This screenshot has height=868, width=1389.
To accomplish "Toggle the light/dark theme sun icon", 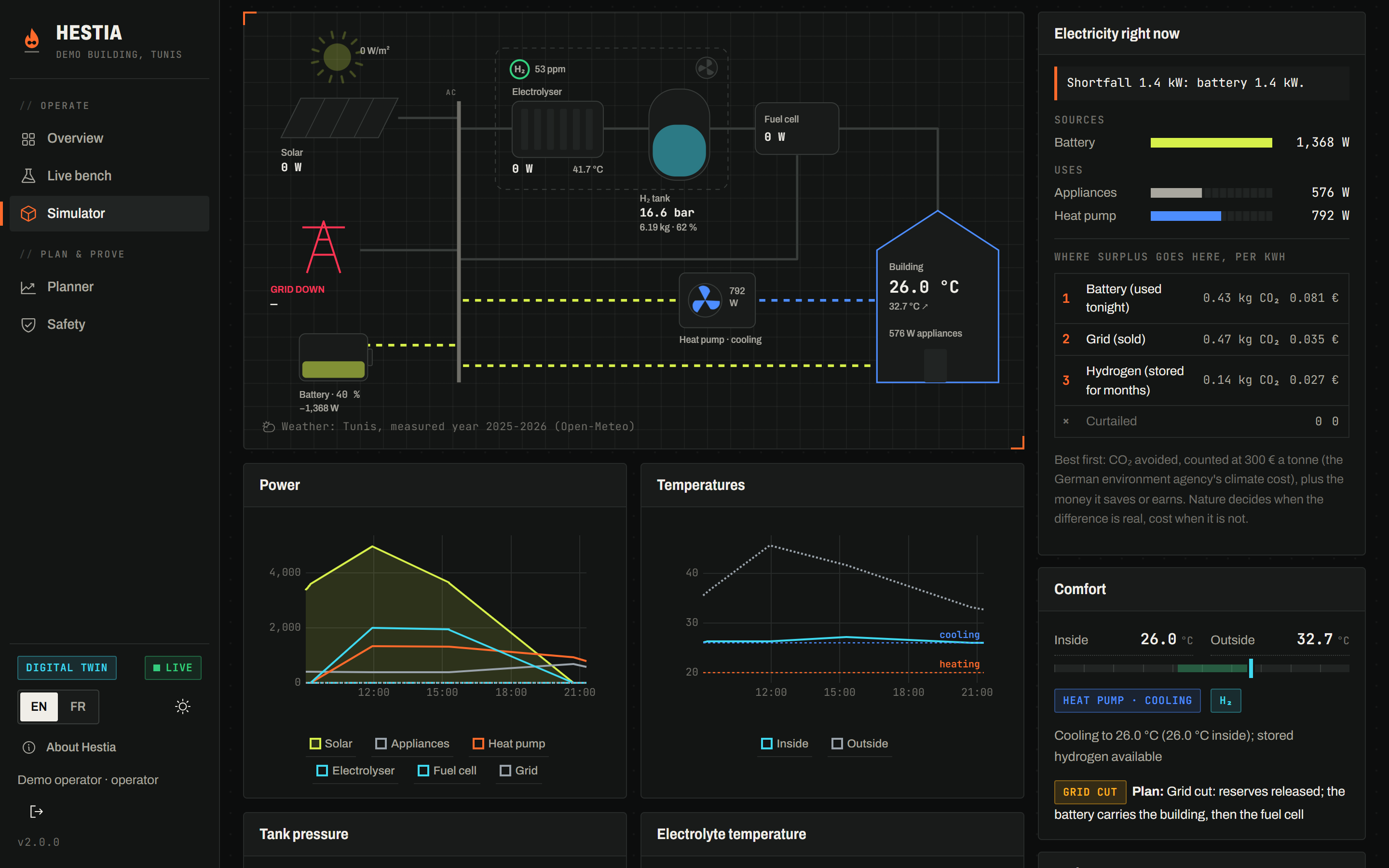I will (182, 706).
